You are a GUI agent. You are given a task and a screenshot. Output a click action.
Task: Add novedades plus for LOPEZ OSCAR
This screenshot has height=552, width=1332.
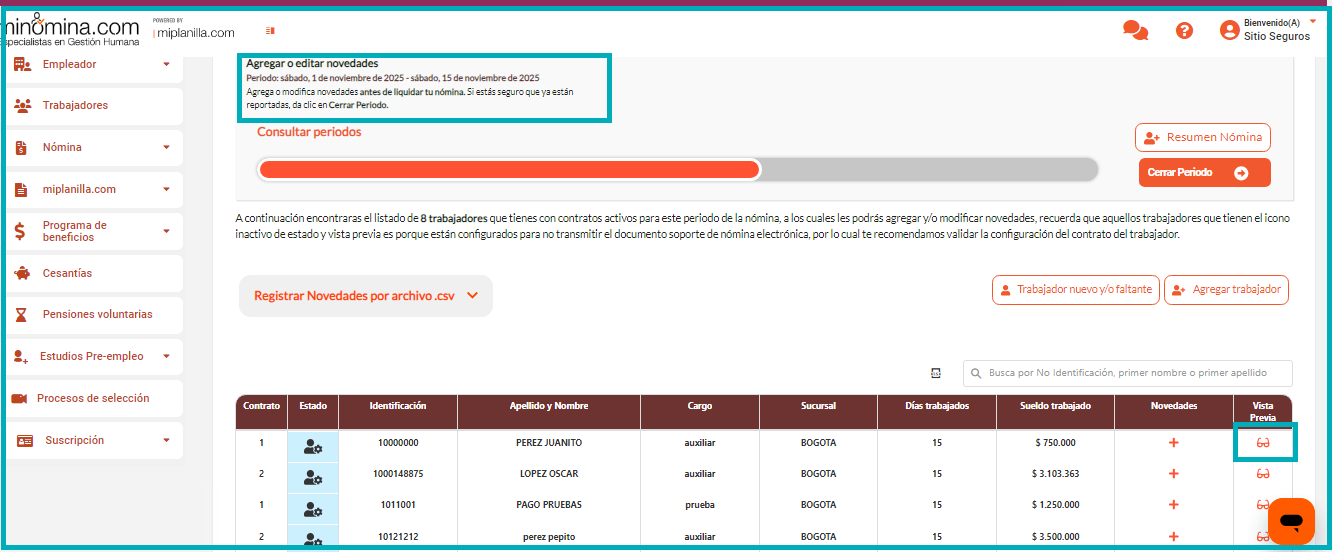tap(1174, 474)
